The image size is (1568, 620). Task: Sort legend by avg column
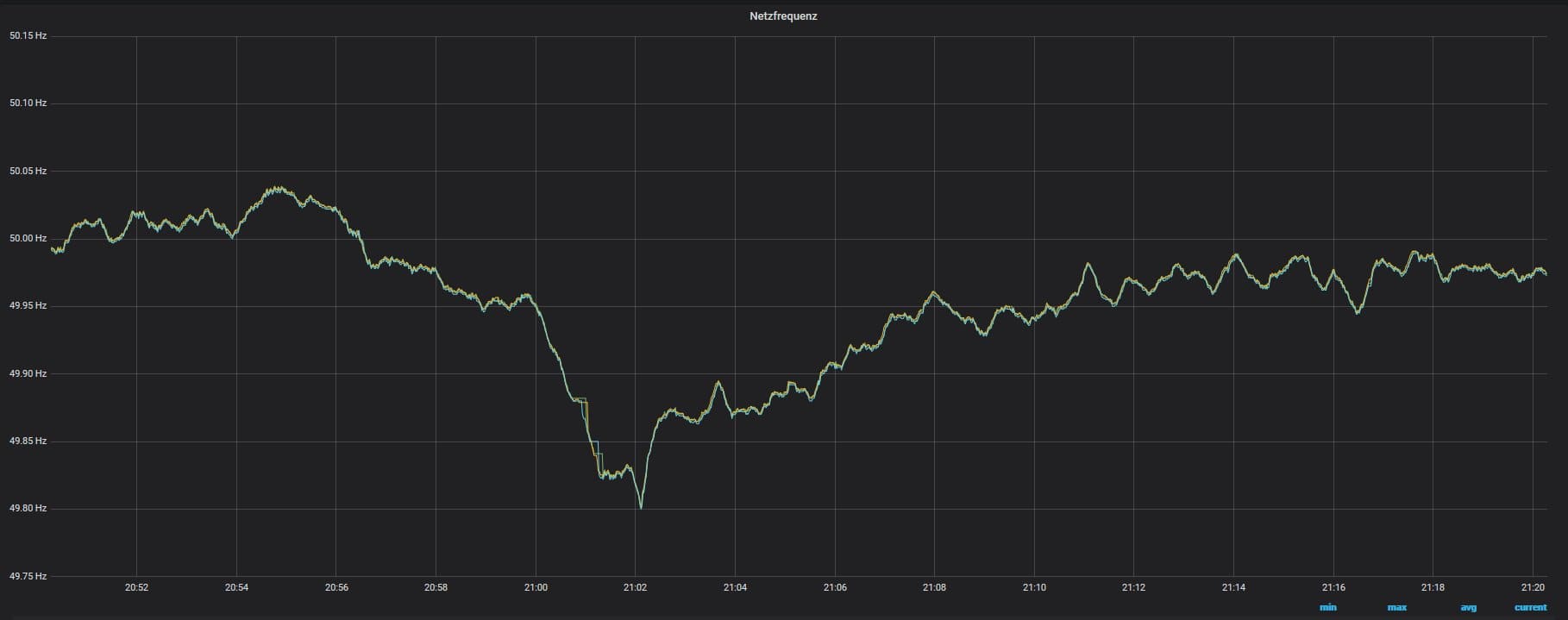point(1468,608)
